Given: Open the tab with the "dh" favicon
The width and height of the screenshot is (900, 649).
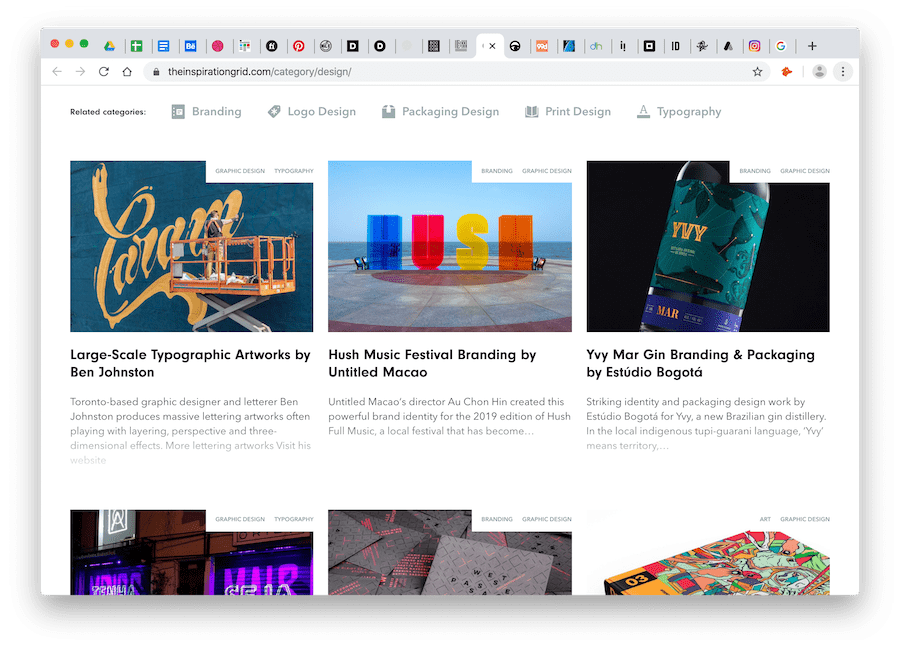Looking at the screenshot, I should point(596,46).
